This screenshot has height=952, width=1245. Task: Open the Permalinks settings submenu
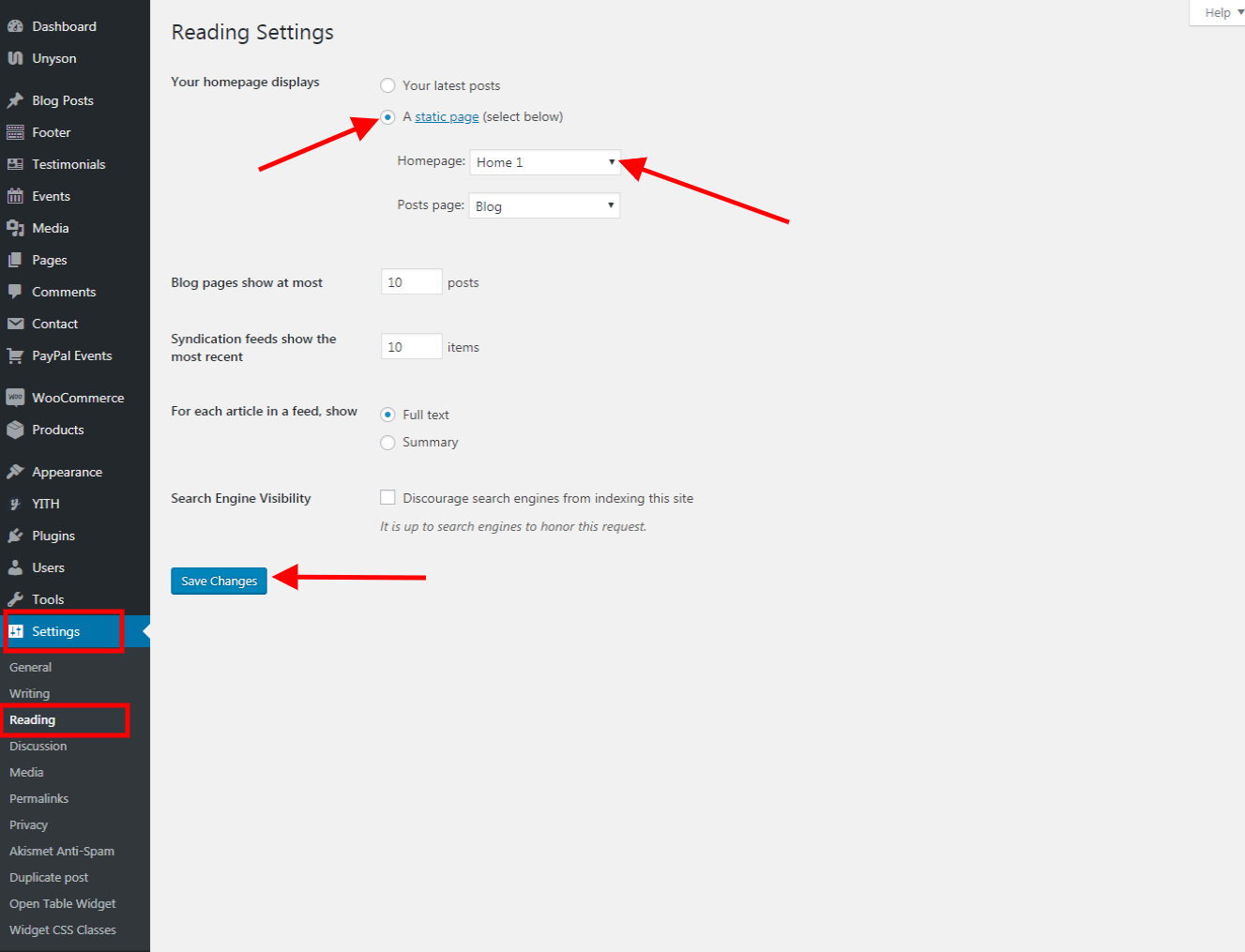point(39,798)
